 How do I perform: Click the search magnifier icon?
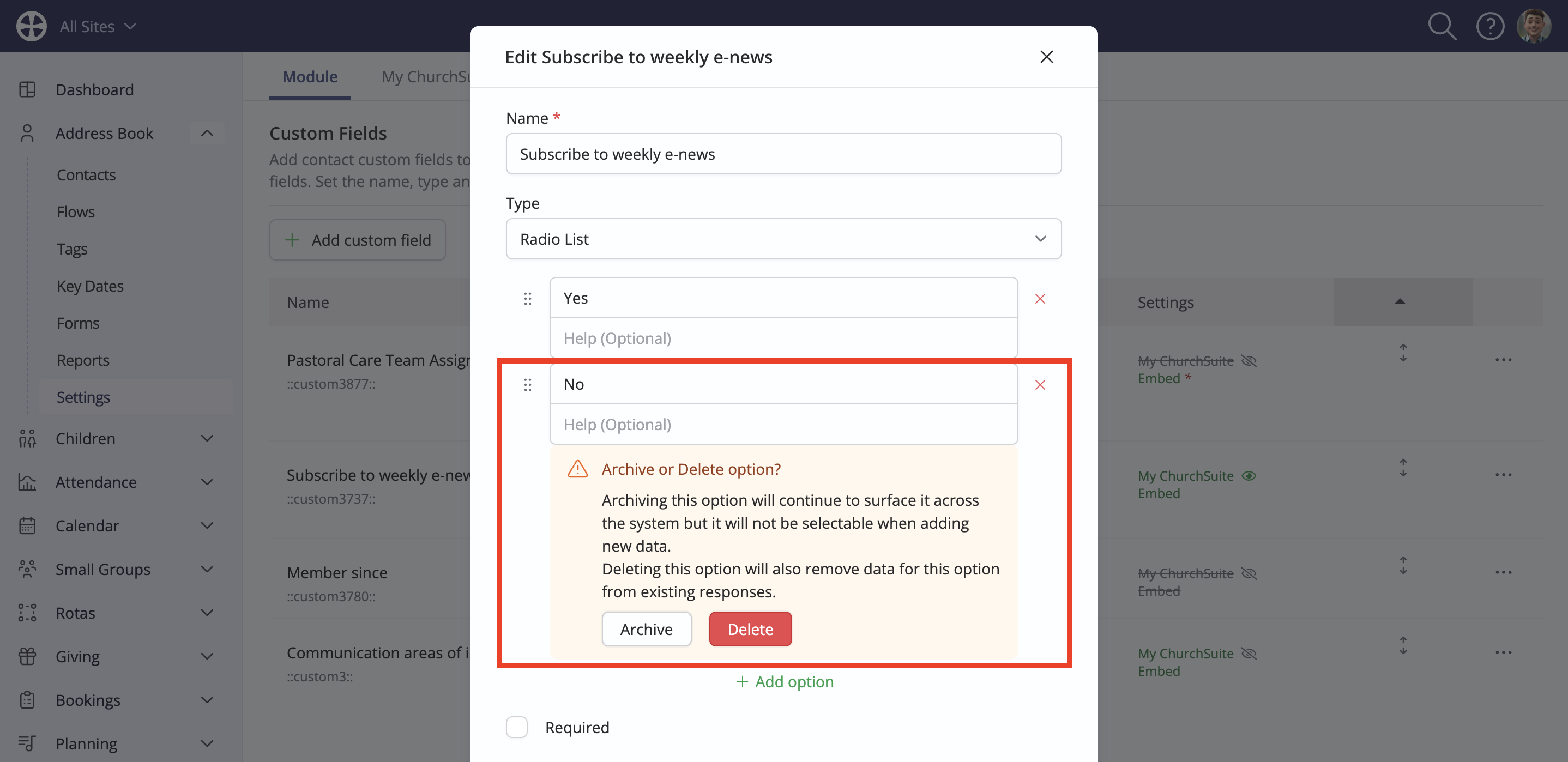[x=1442, y=26]
